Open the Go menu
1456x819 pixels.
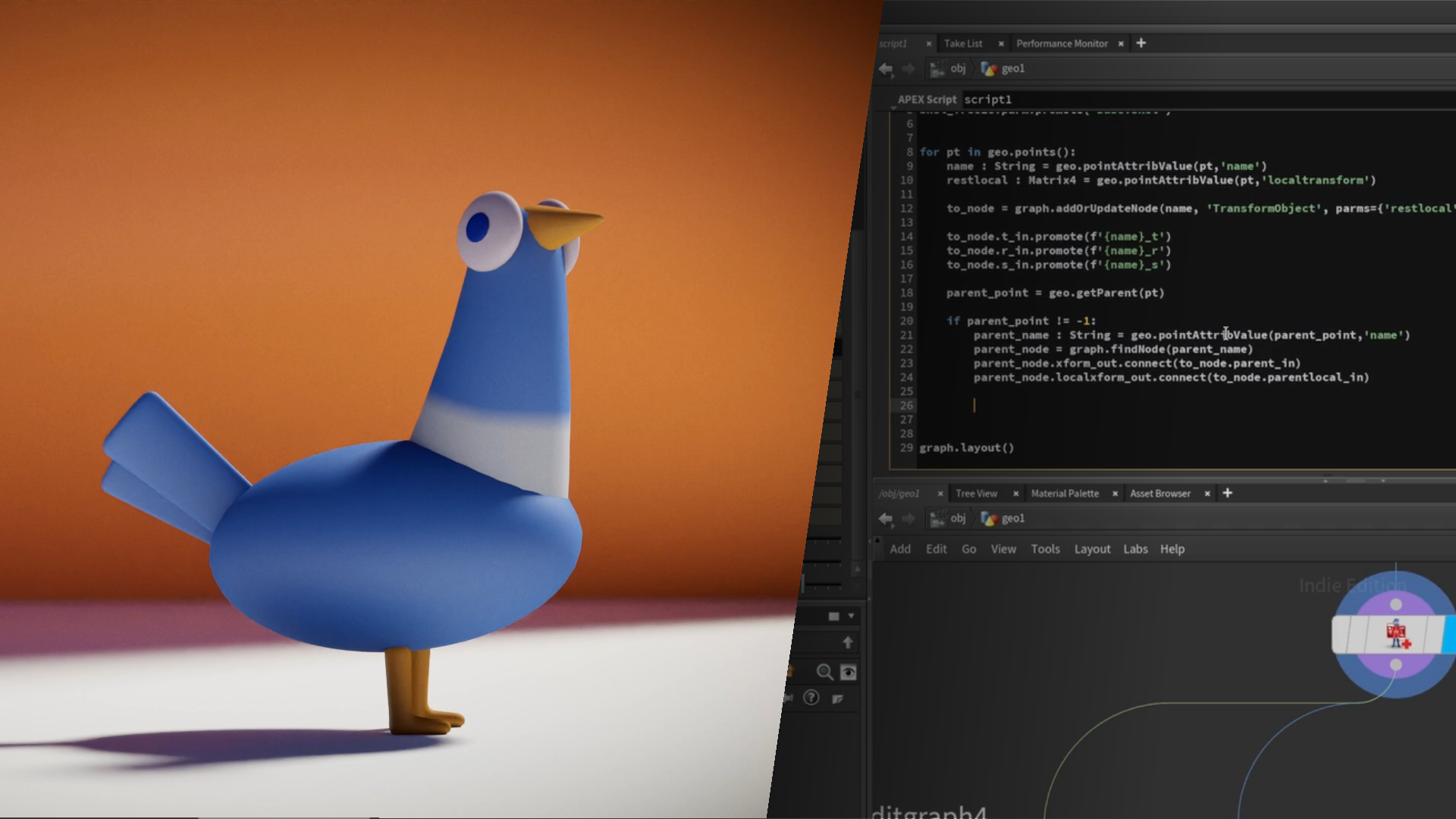tap(969, 549)
